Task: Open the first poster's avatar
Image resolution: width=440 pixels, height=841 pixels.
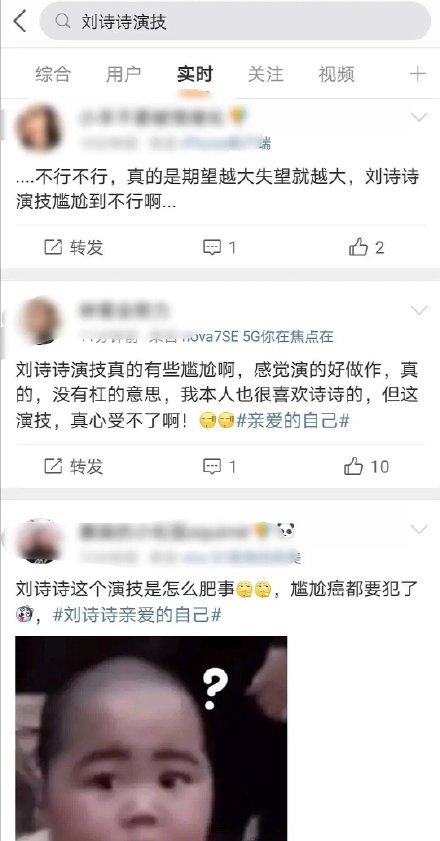Action: click(x=39, y=128)
